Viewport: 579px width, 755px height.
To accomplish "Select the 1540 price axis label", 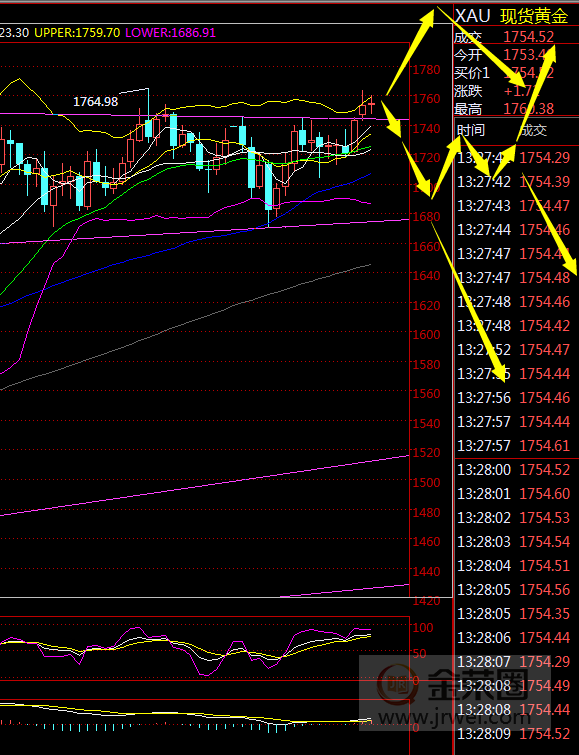I will click(426, 424).
